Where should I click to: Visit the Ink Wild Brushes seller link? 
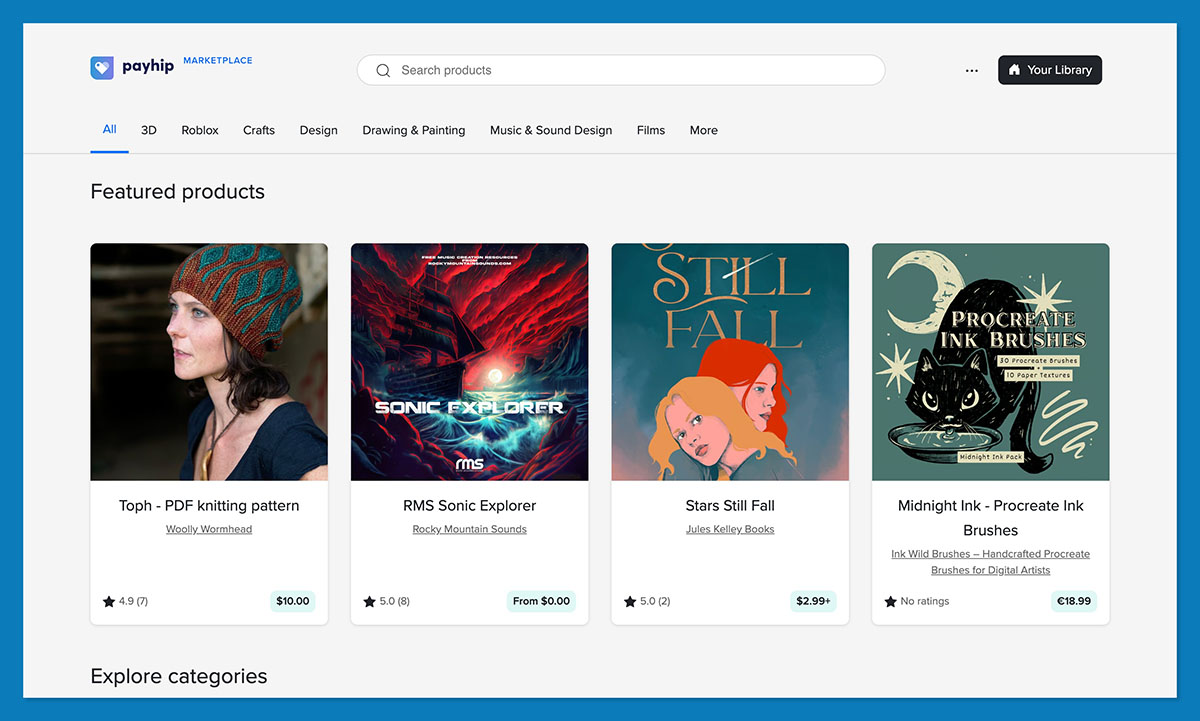(991, 562)
